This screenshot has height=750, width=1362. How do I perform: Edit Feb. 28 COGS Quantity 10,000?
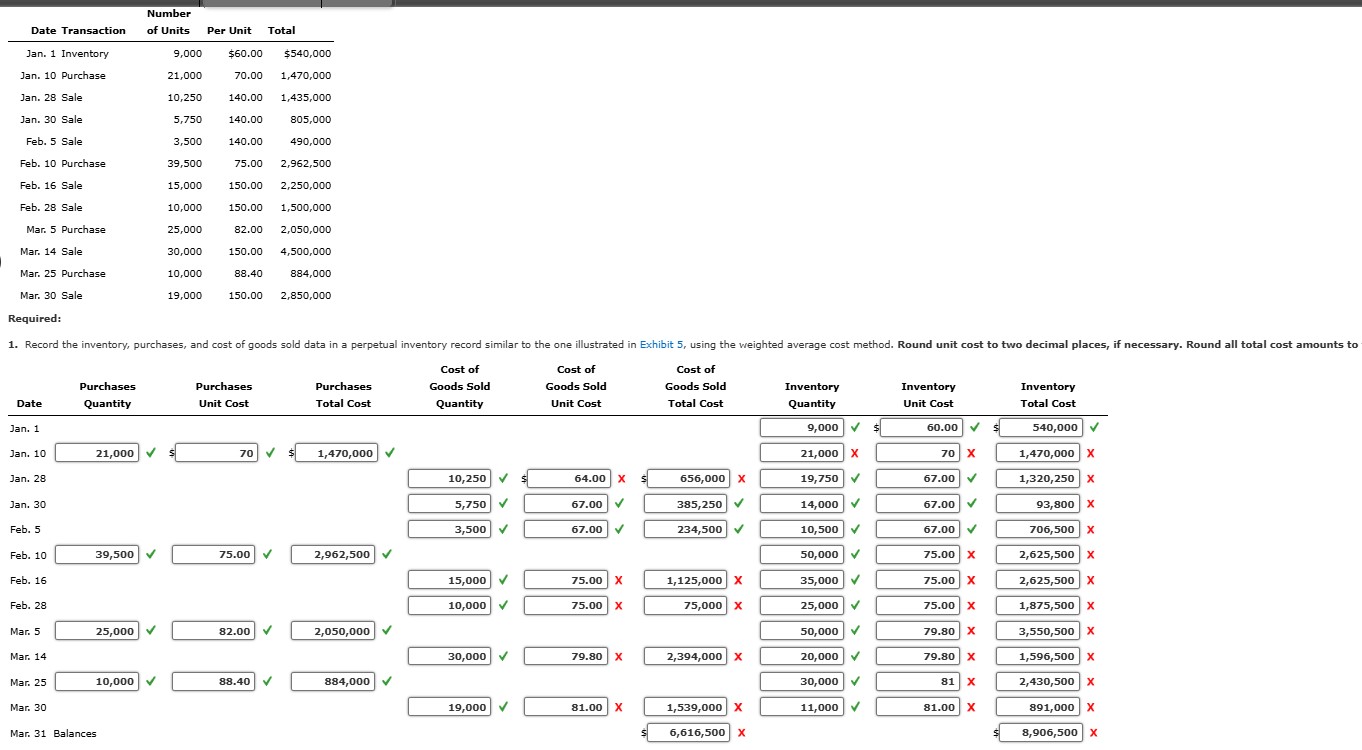450,605
